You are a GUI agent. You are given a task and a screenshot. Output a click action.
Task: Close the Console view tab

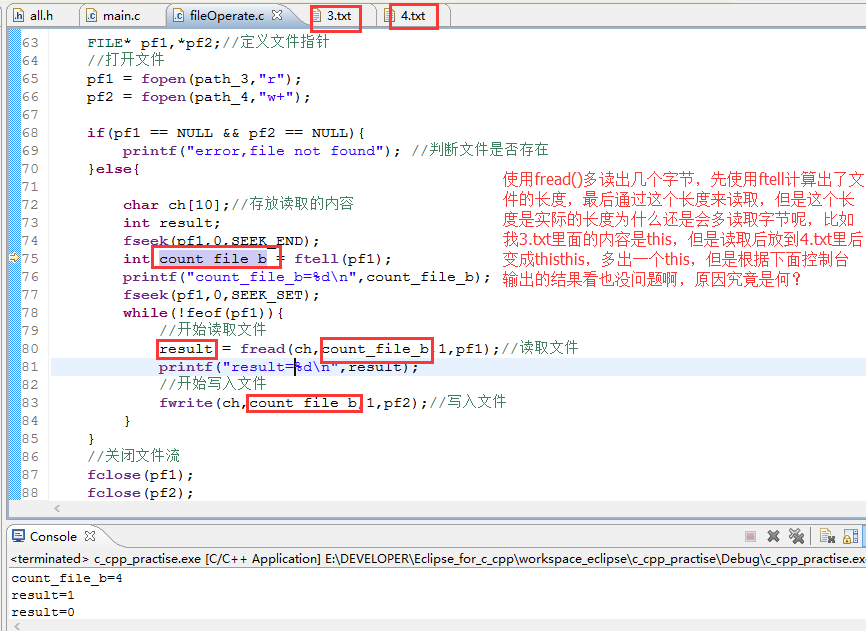pyautogui.click(x=90, y=536)
